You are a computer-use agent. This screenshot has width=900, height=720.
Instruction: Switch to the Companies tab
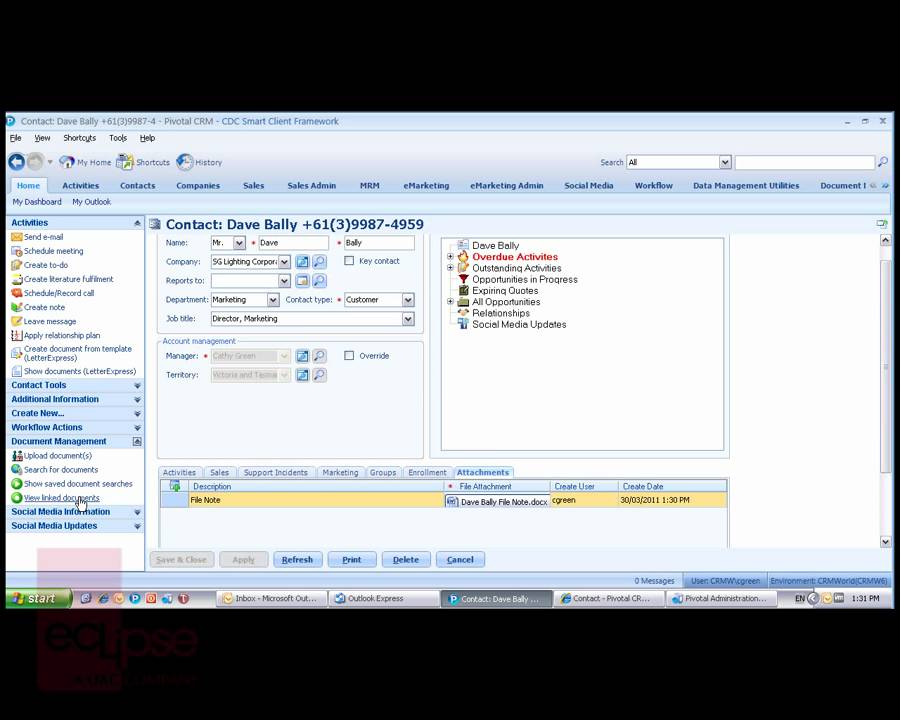198,185
